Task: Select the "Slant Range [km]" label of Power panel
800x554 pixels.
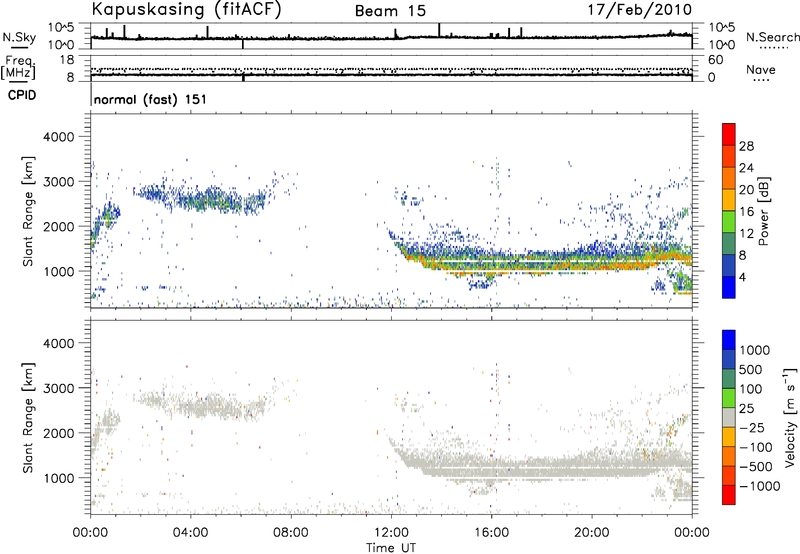Action: point(28,211)
